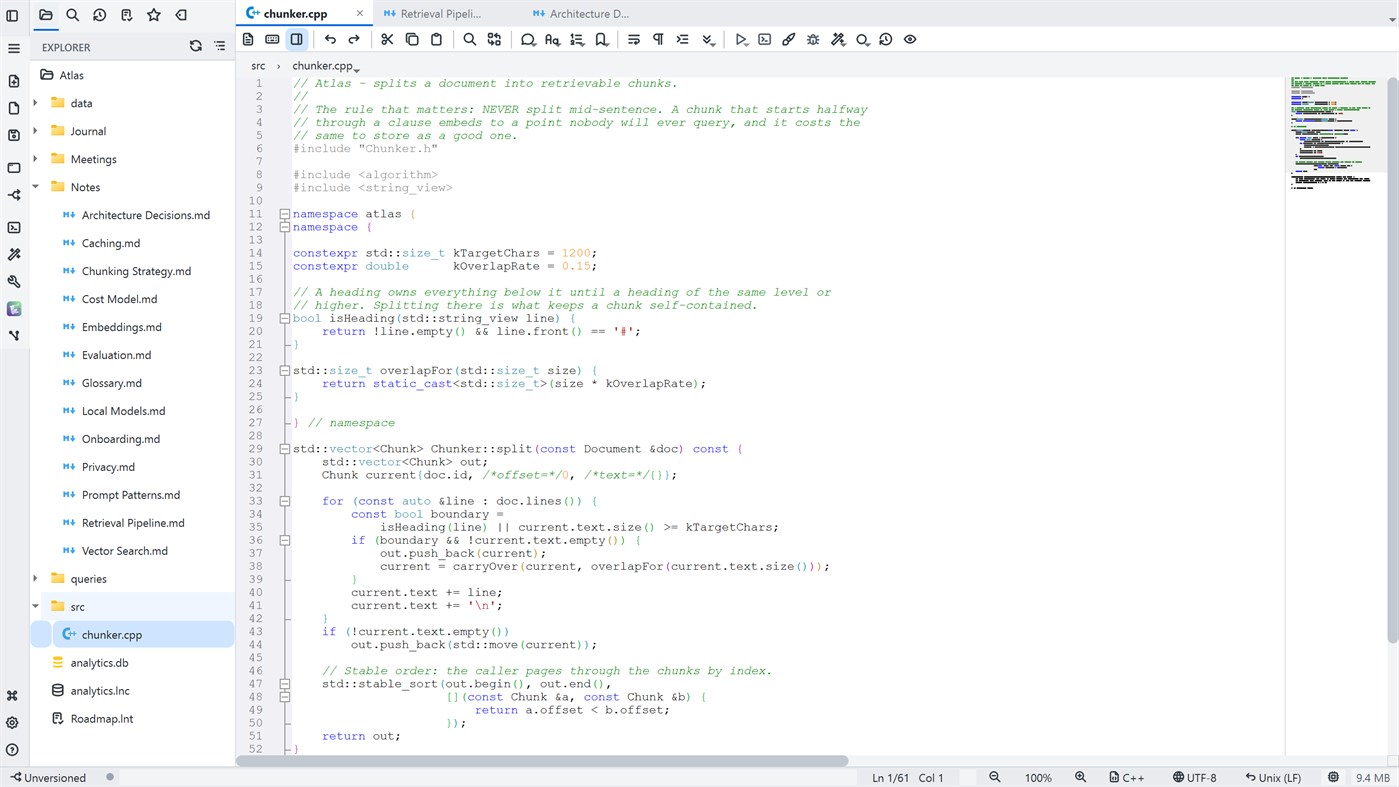The width and height of the screenshot is (1399, 787).
Task: Open Architecture Decisions.md file
Action: pos(146,215)
